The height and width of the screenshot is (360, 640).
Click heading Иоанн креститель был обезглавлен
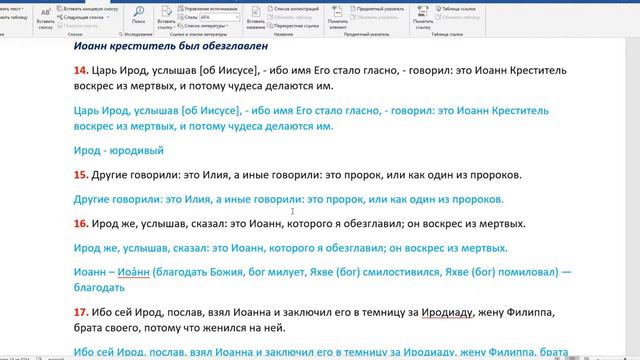(171, 46)
